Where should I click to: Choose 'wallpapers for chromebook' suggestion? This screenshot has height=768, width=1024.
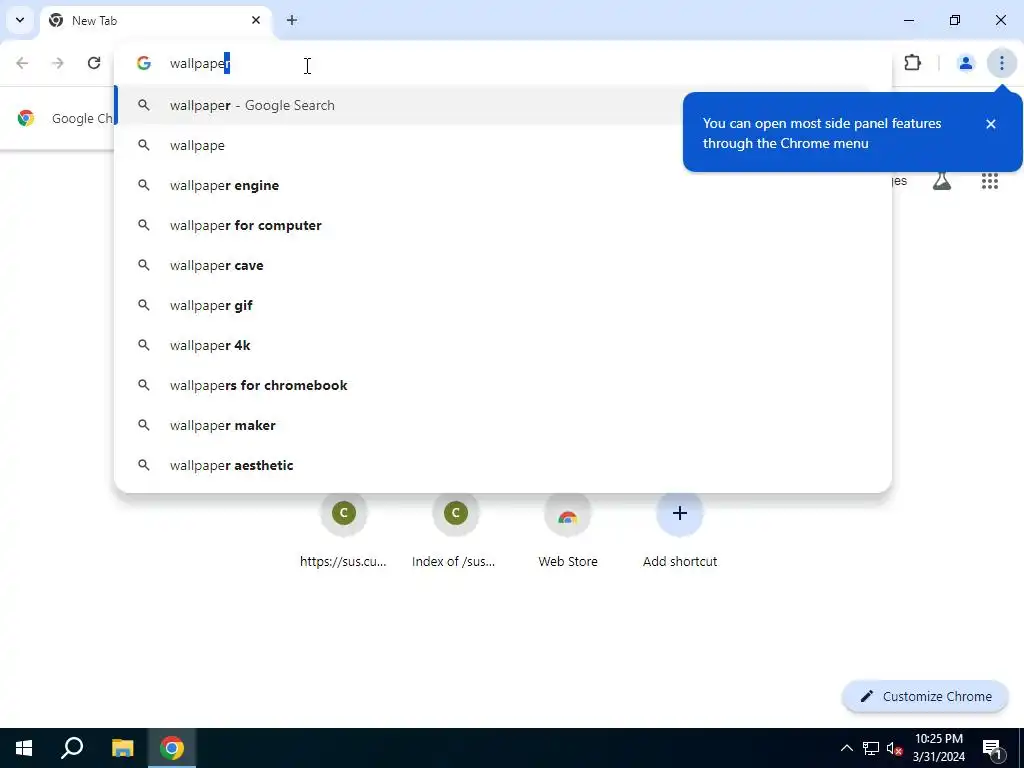(x=503, y=385)
